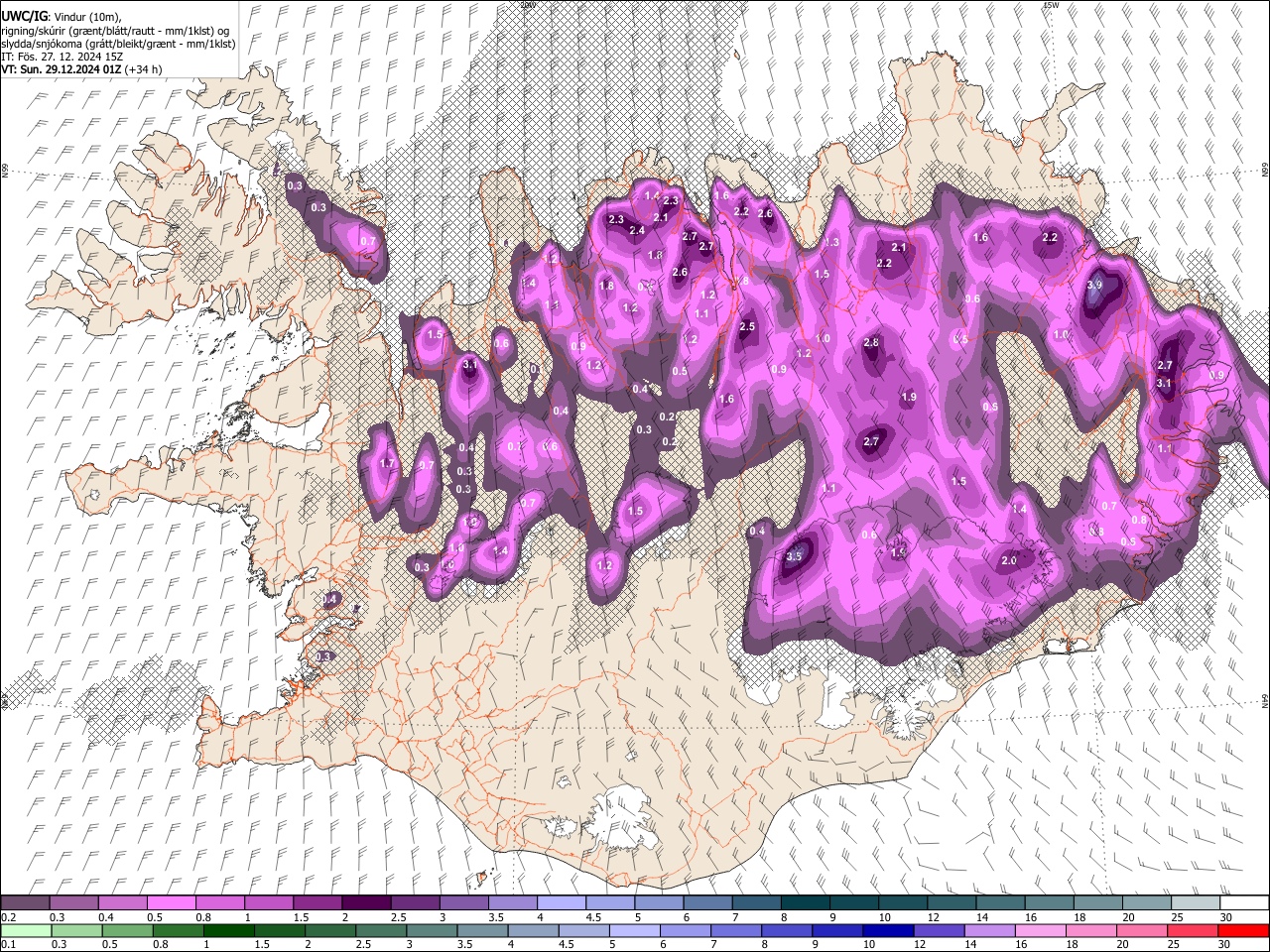Pick the upper scale swatch between 20 and 25
This screenshot has height=952, width=1270.
(1145, 903)
